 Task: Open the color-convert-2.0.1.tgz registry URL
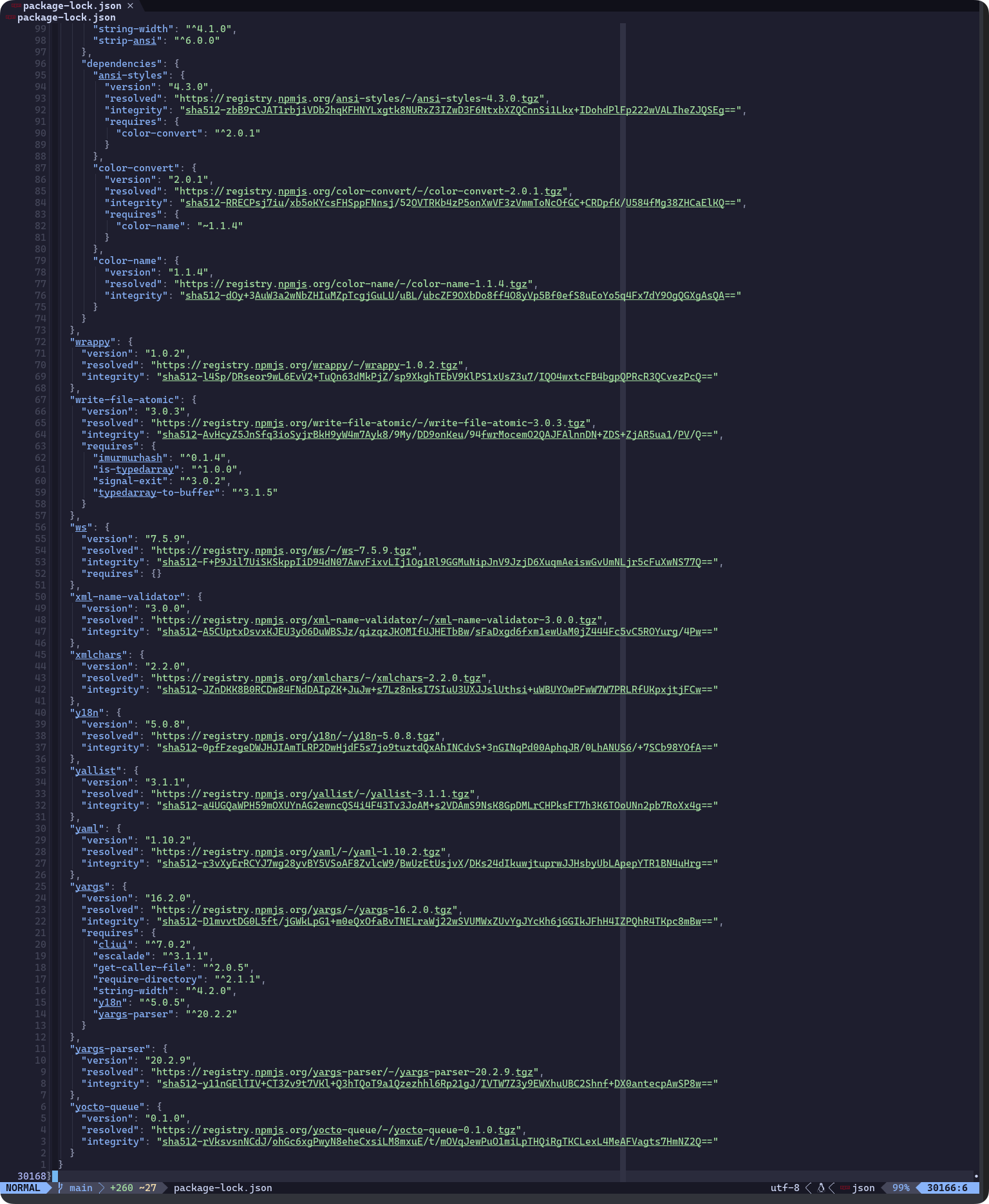pos(371,191)
